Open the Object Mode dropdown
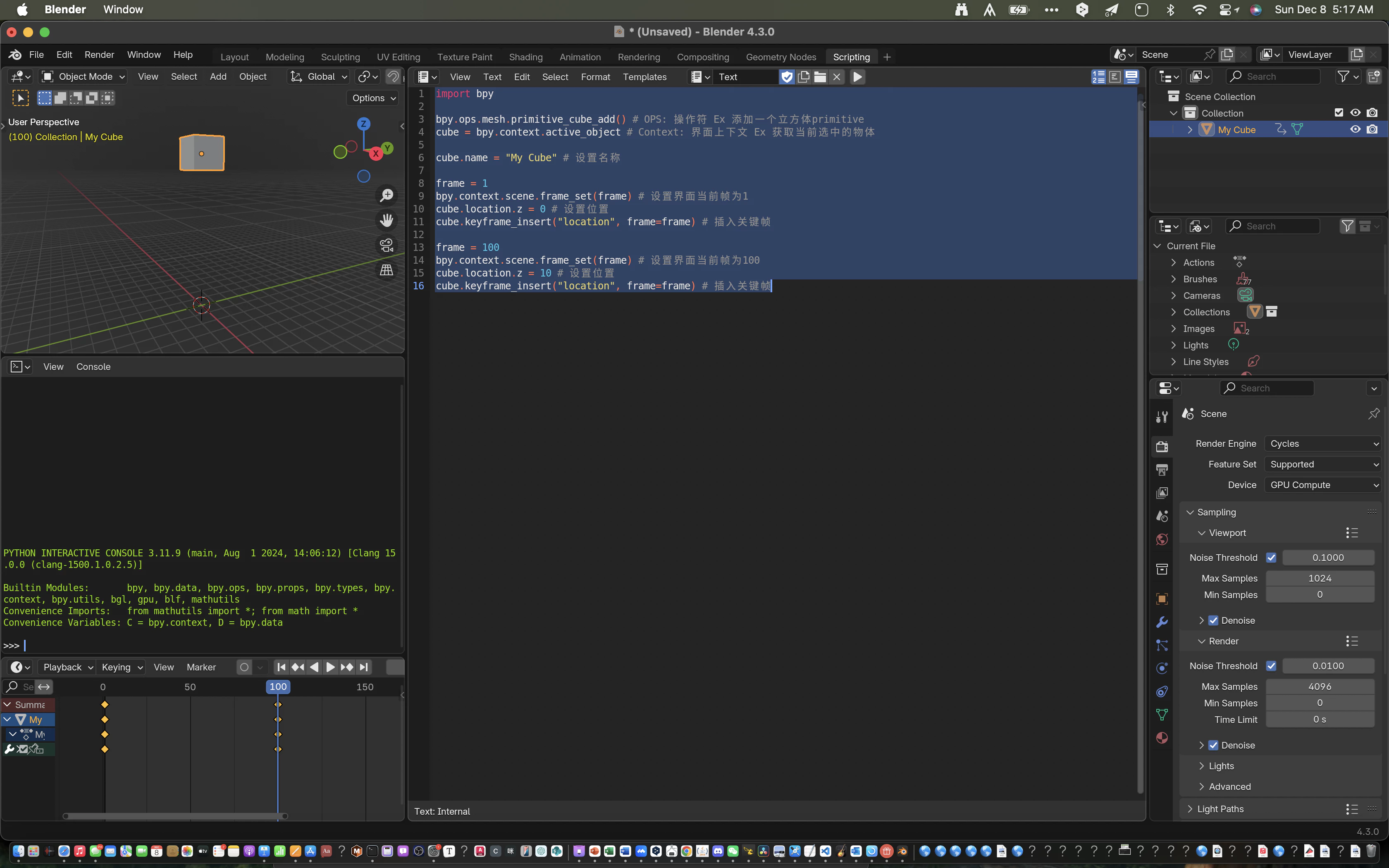The width and height of the screenshot is (1389, 868). 84,76
